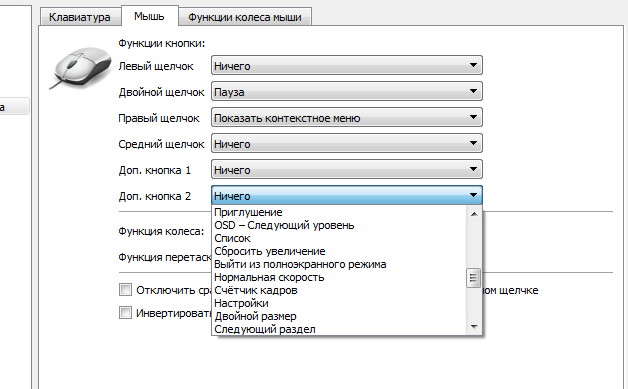Expand the Средний щелчок dropdown
Viewport: 628px width, 389px height.
[x=347, y=143]
